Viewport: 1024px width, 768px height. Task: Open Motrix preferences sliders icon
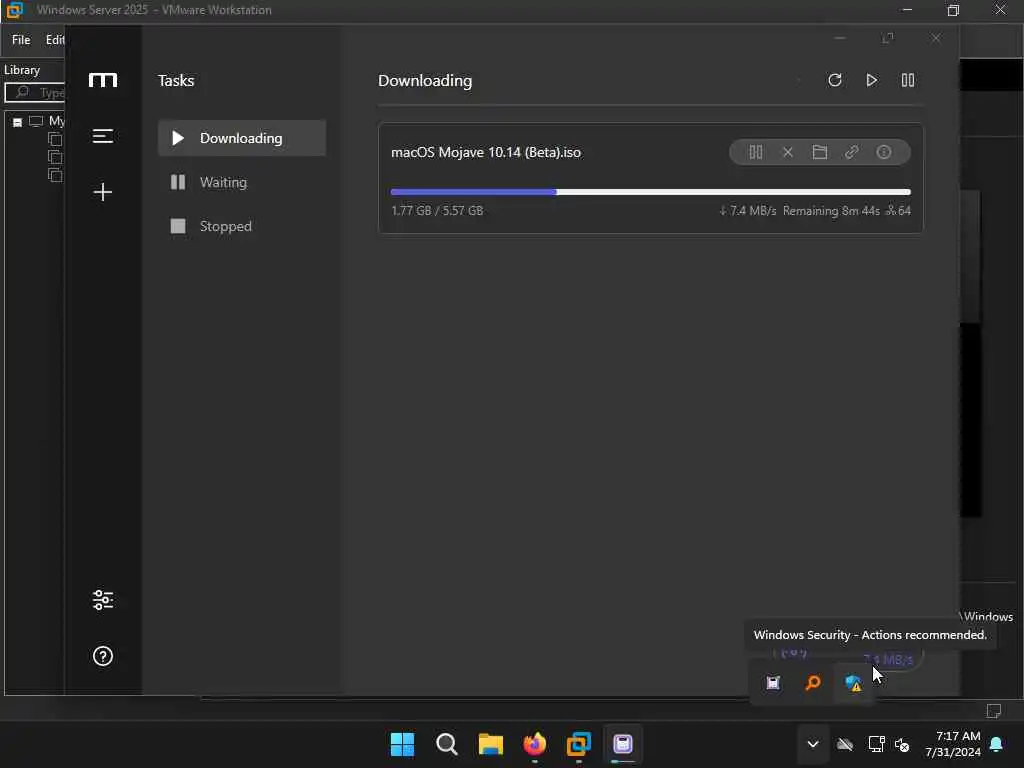tap(103, 600)
